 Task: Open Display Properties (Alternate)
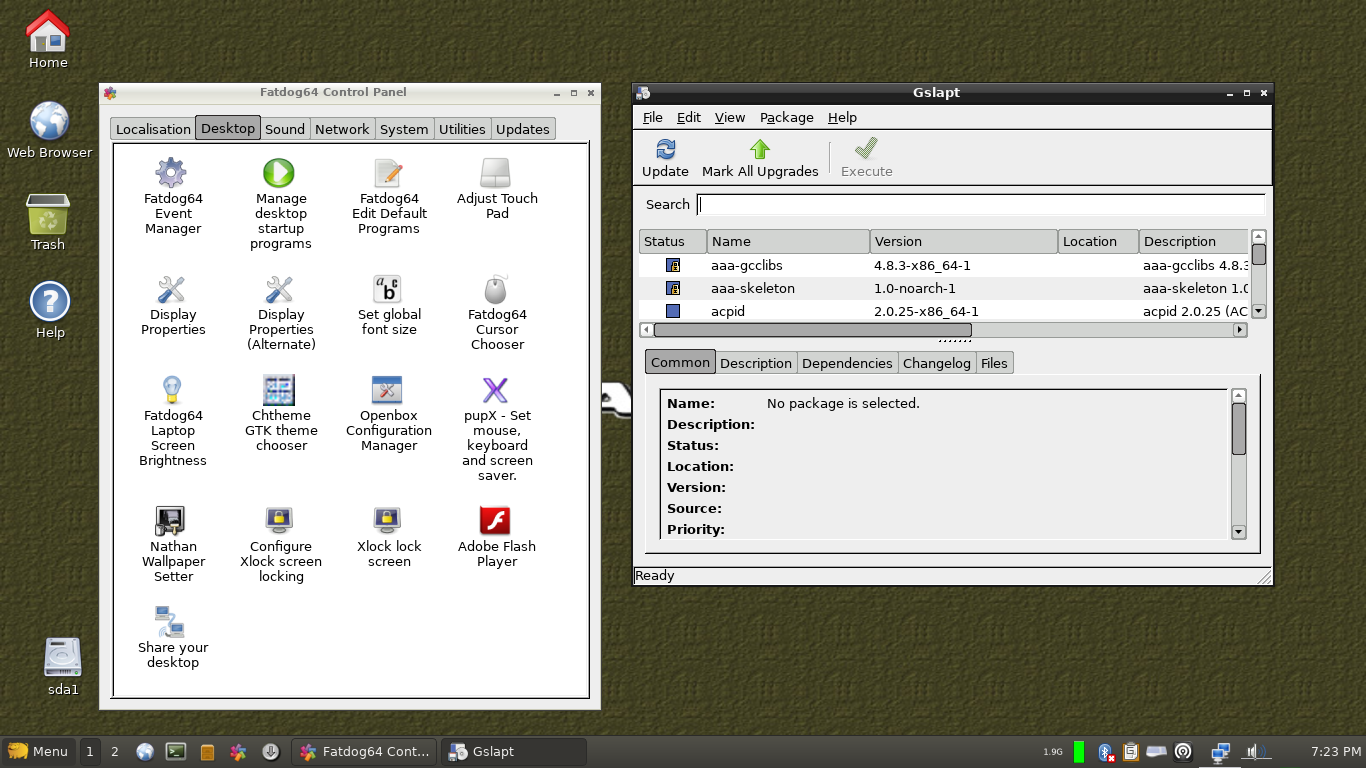[x=279, y=289]
